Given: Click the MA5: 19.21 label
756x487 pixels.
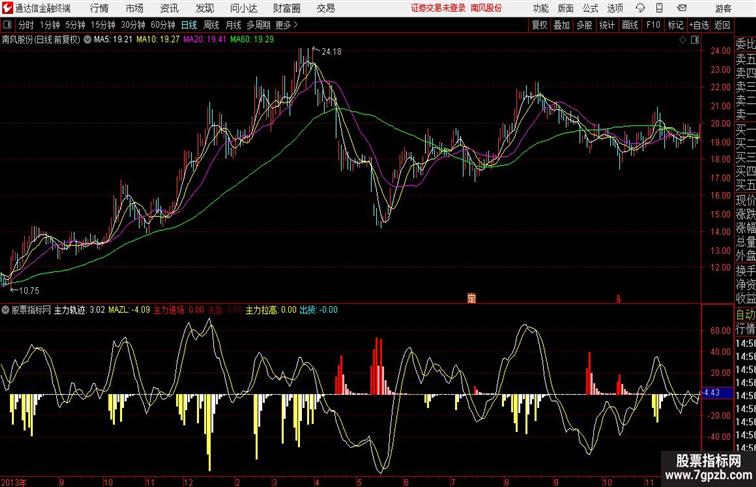Looking at the screenshot, I should tap(113, 40).
